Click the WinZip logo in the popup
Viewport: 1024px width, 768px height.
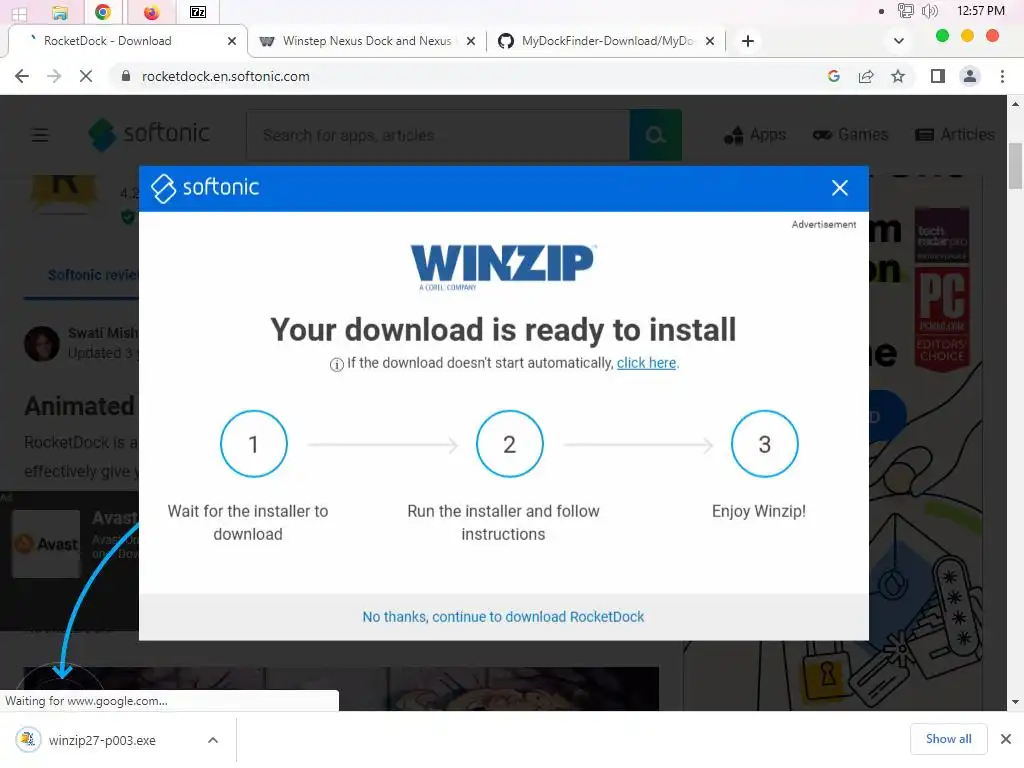pyautogui.click(x=503, y=266)
